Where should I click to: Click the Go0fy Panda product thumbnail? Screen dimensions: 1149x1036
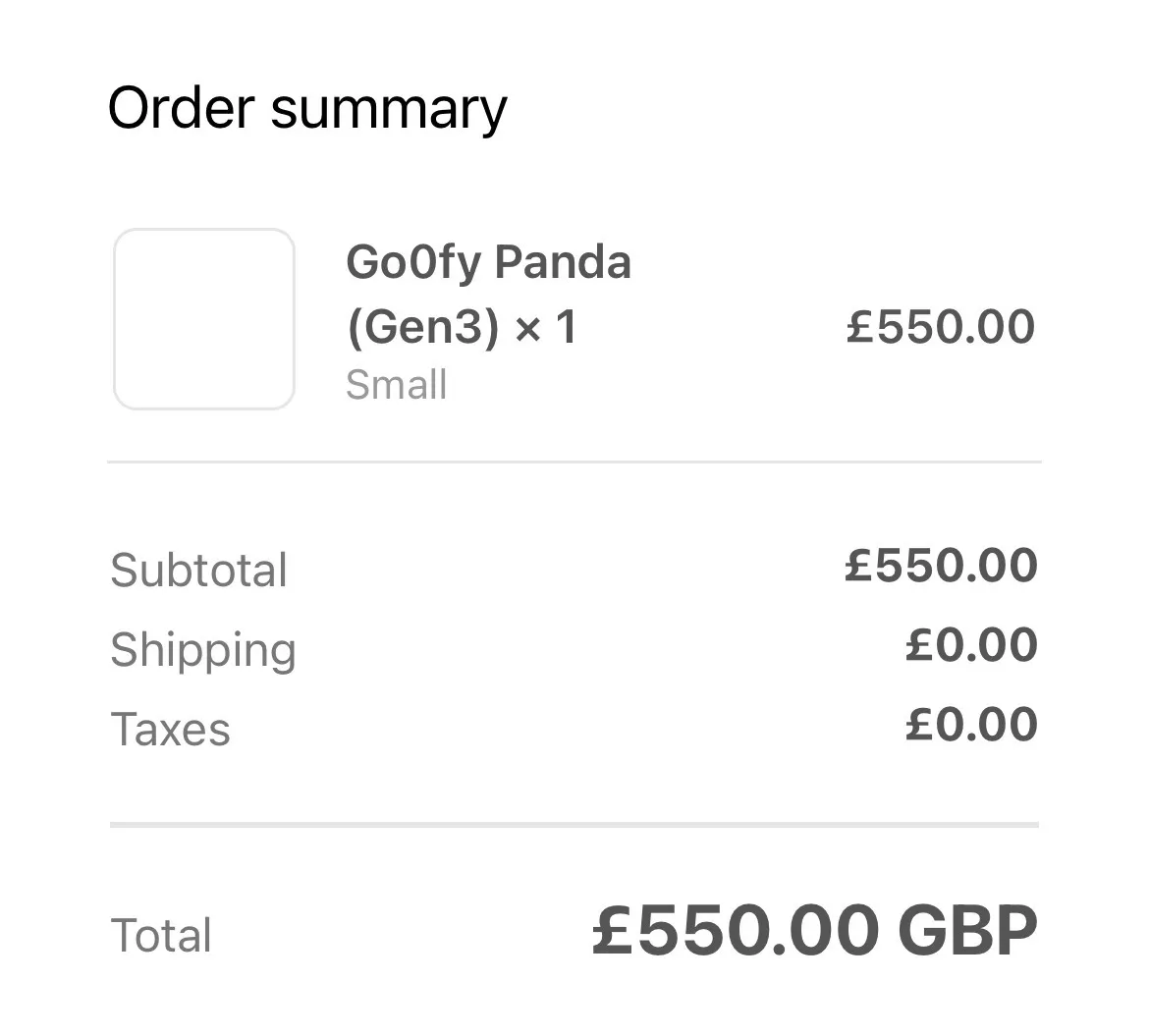[x=204, y=319]
